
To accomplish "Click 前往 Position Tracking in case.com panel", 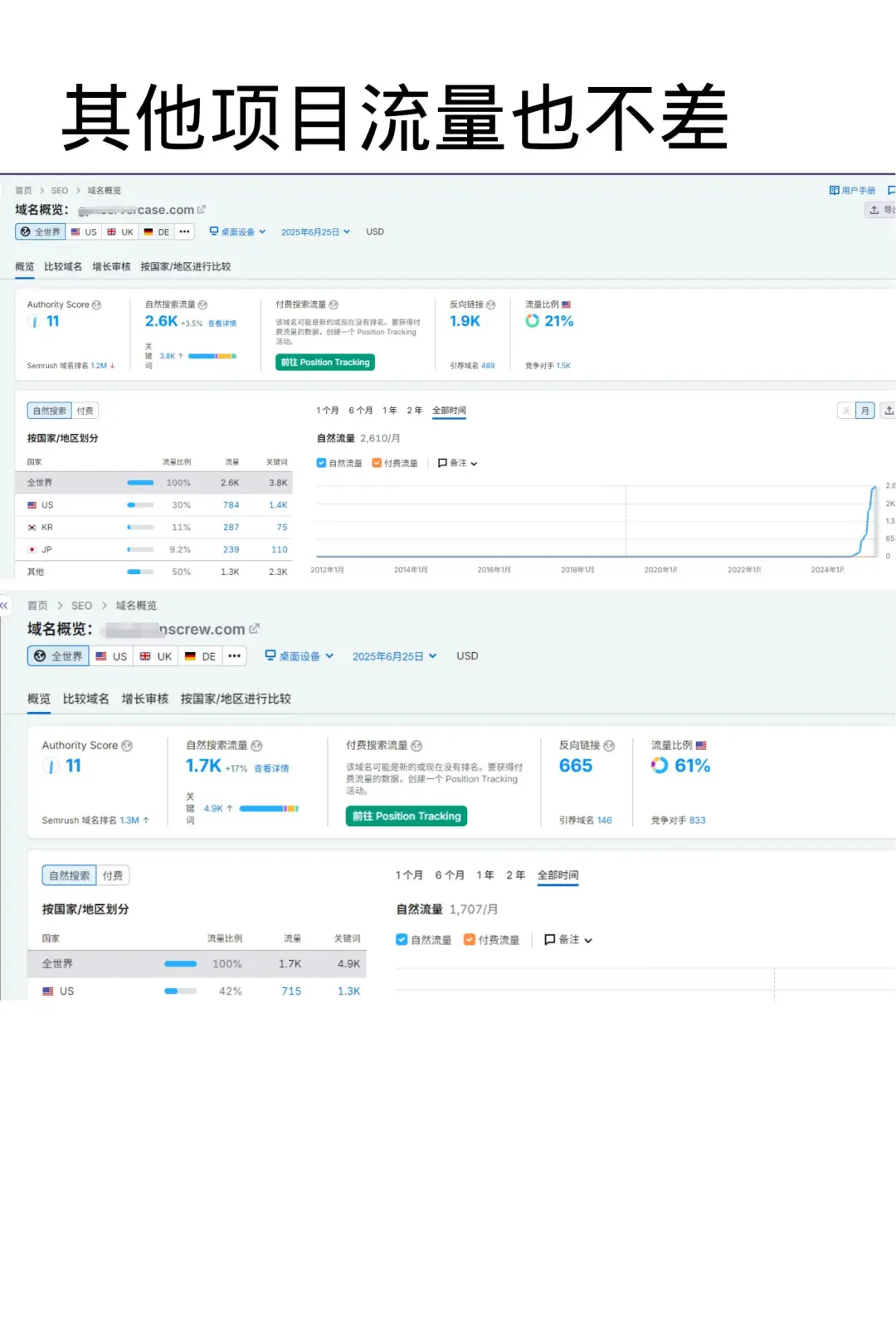I will pyautogui.click(x=325, y=362).
